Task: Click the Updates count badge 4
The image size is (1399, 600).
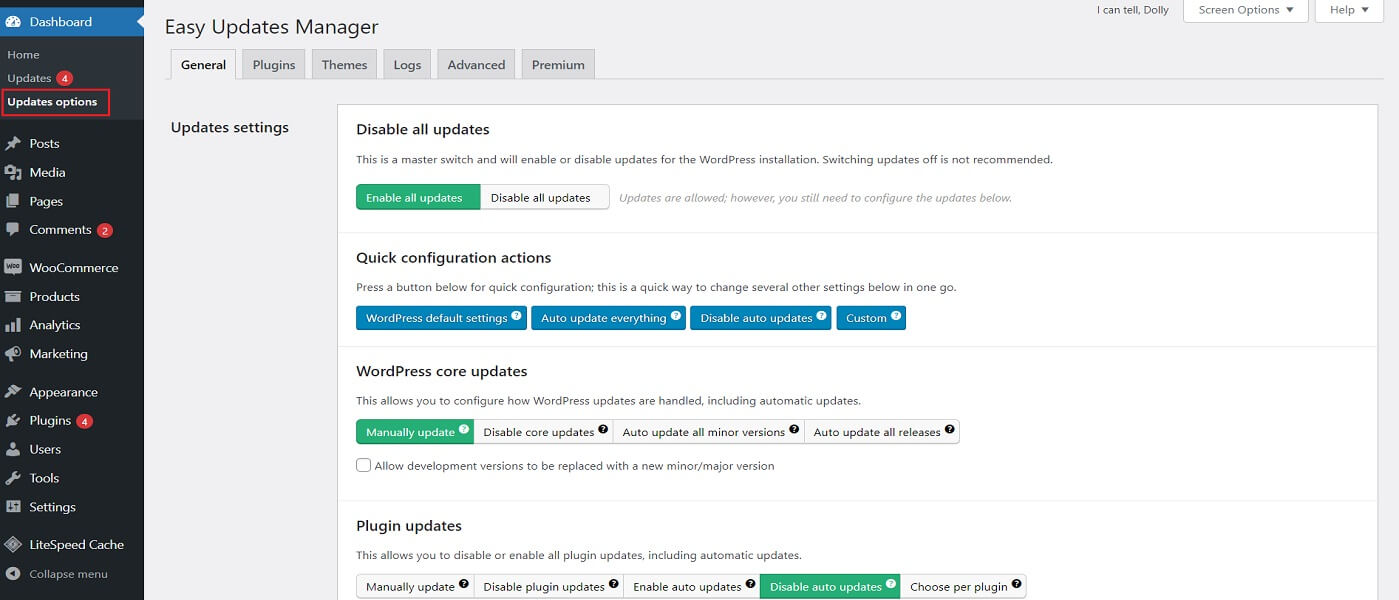Action: [x=64, y=78]
